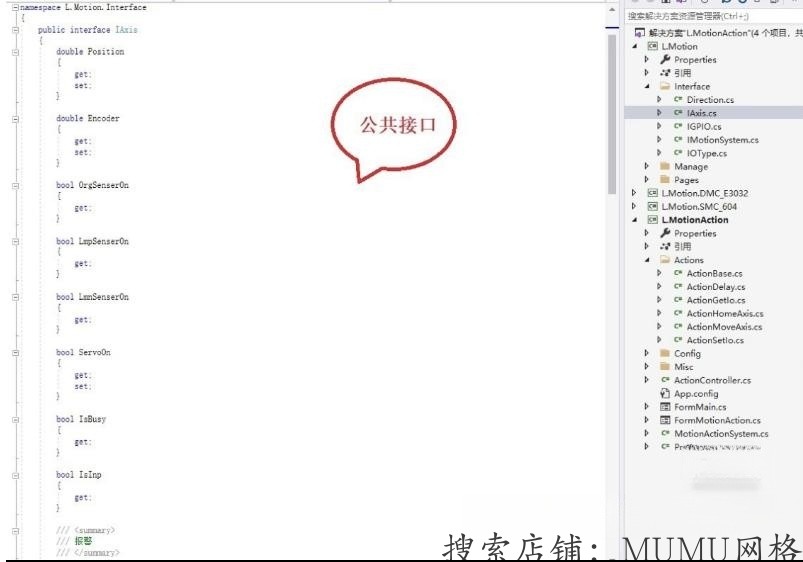803x562 pixels.
Task: Click the C# icon of ActionMoveAxis.cs
Action: (678, 326)
